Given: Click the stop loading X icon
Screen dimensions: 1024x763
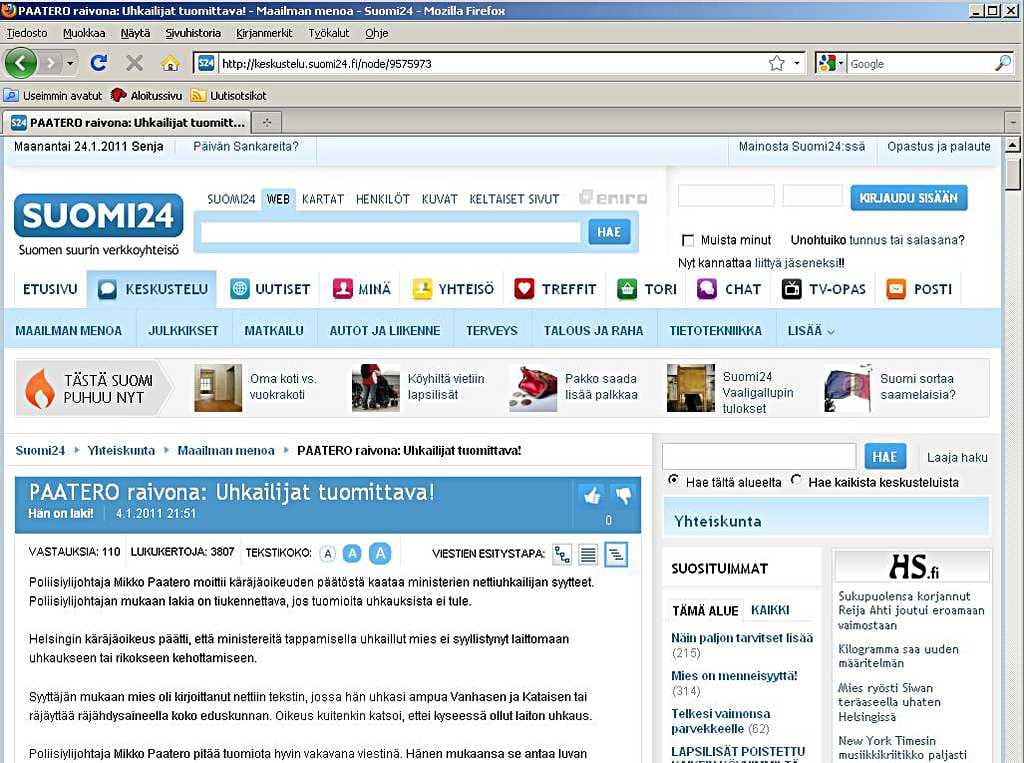Looking at the screenshot, I should [x=135, y=63].
